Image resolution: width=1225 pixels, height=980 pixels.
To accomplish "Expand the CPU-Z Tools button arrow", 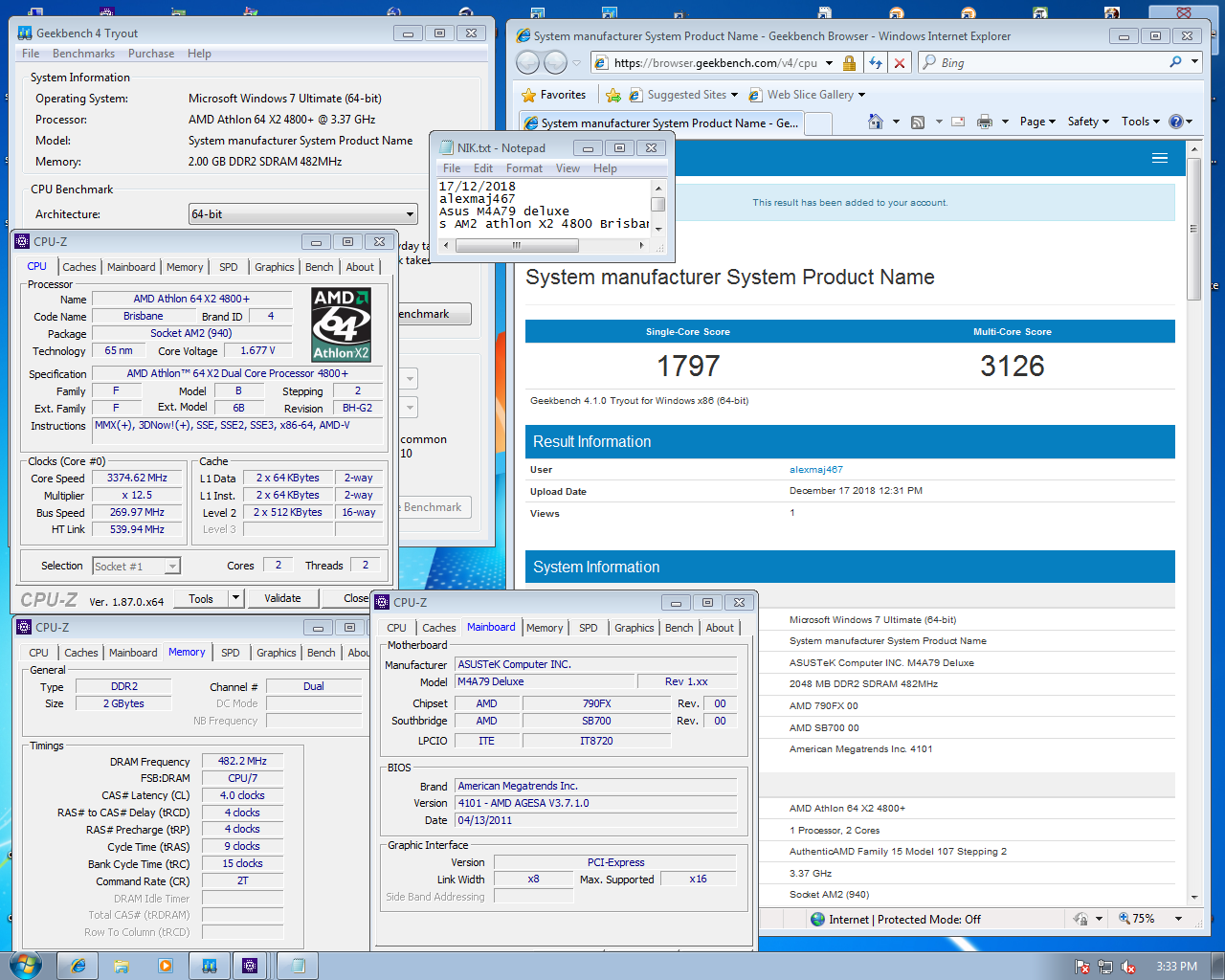I will 235,598.
